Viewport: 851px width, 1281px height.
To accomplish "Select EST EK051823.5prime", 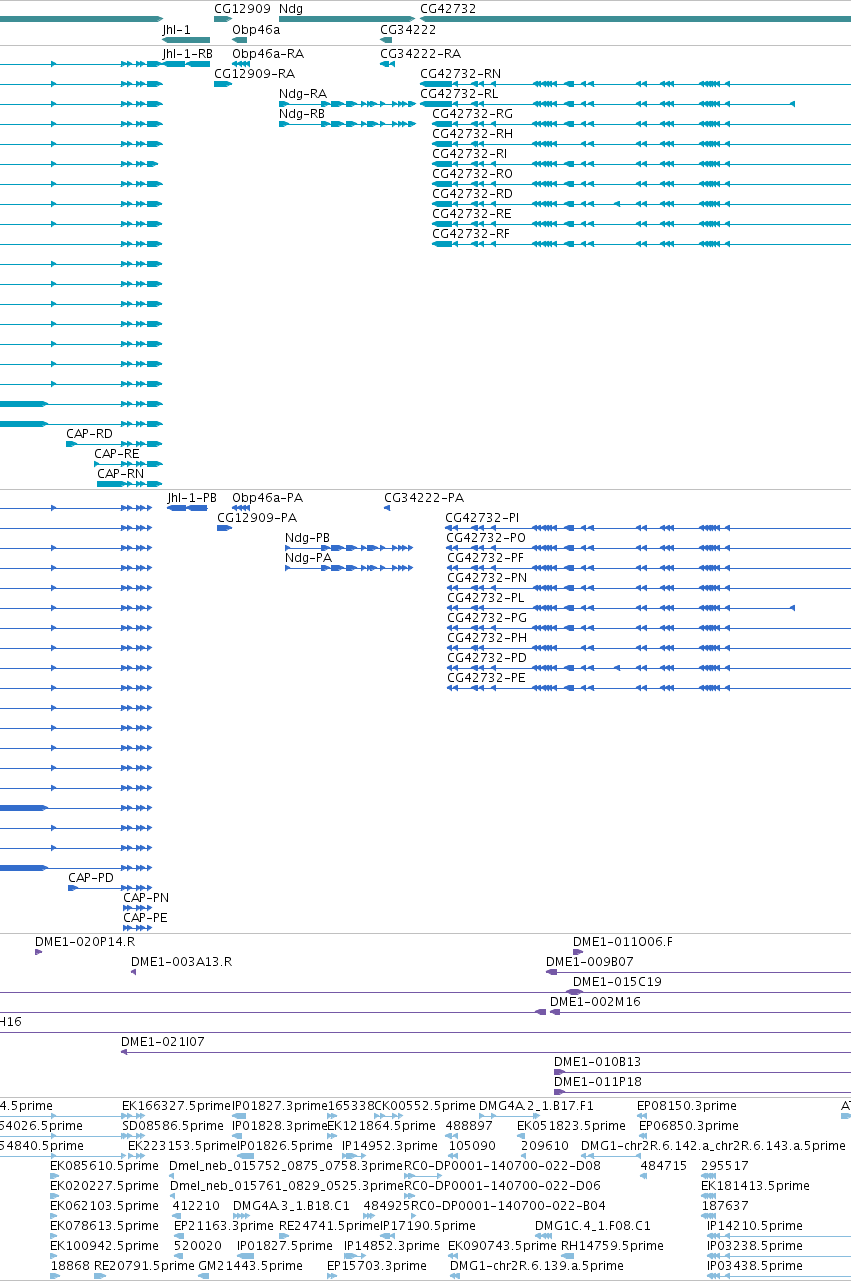I will point(571,1126).
